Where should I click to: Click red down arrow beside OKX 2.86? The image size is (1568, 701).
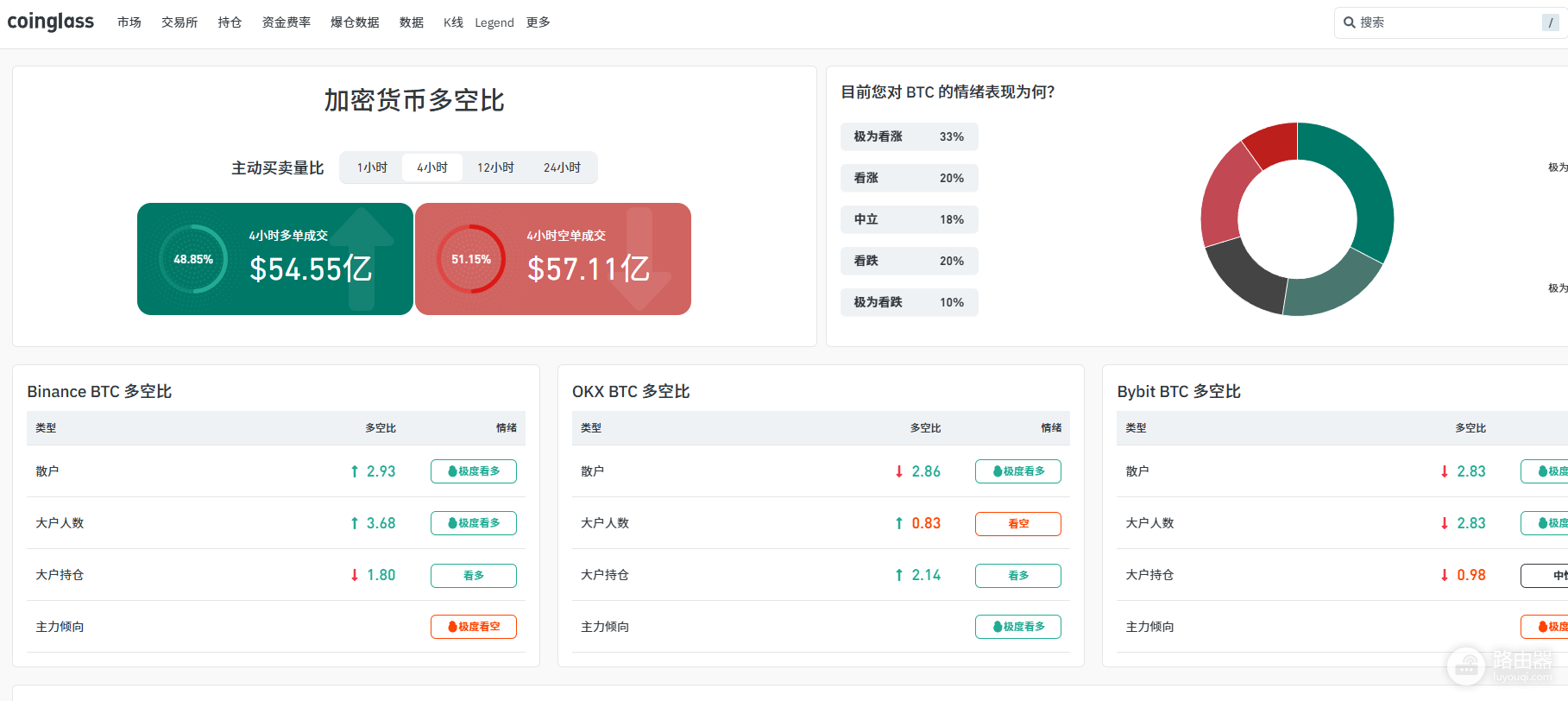pyautogui.click(x=899, y=471)
